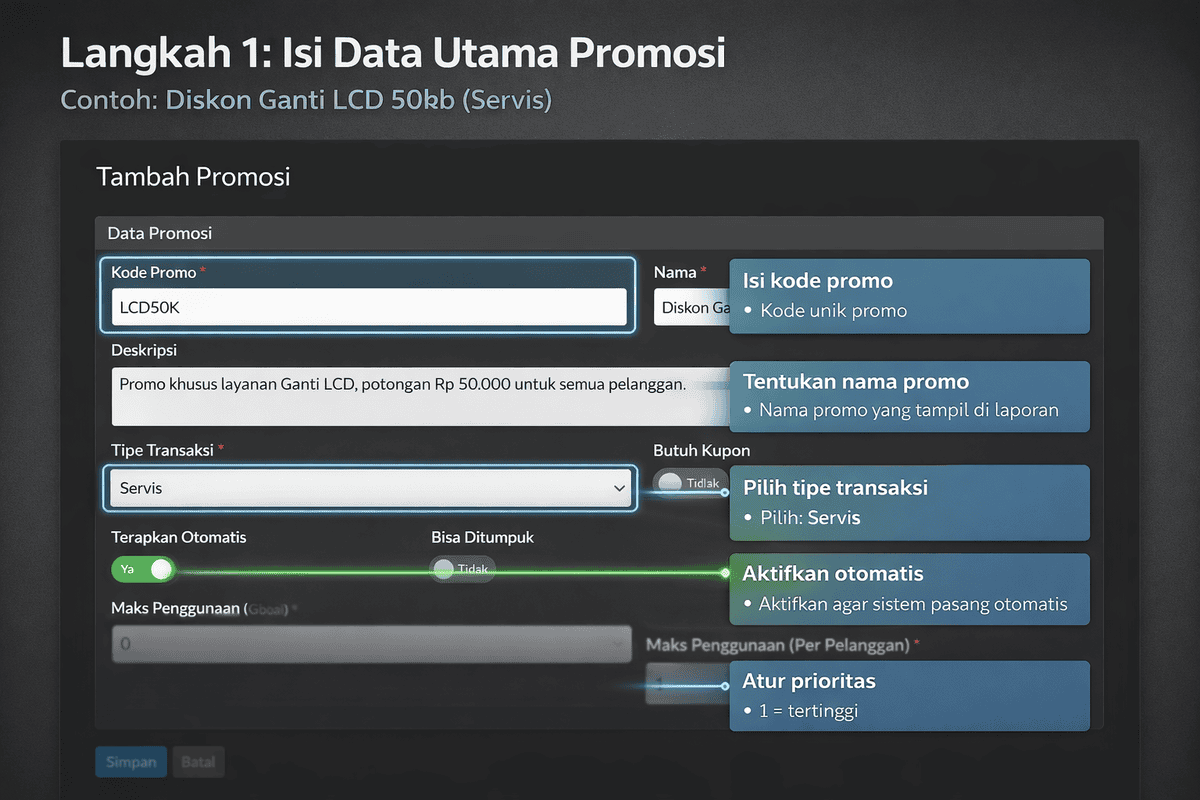This screenshot has width=1200, height=800.
Task: Click the Batal button
Action: (198, 761)
